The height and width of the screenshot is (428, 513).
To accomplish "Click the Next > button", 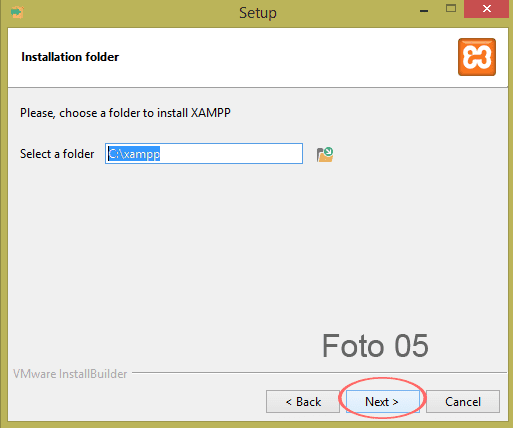I will coord(382,401).
